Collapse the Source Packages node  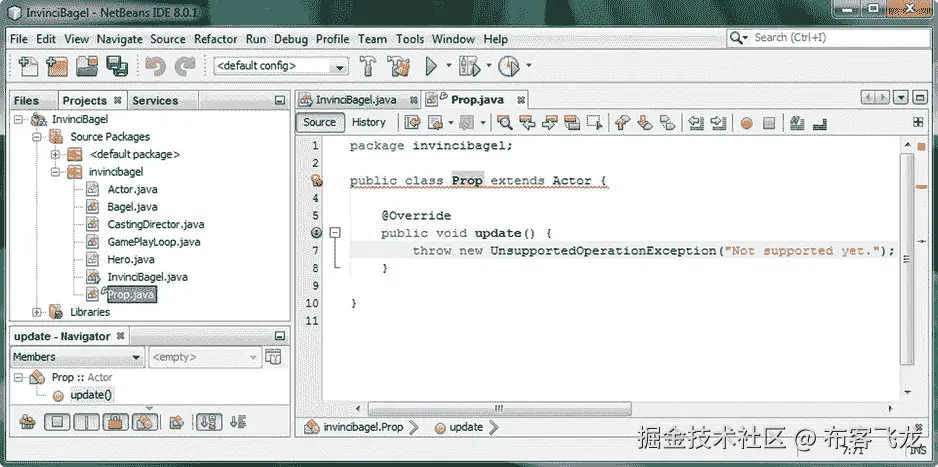tap(38, 137)
